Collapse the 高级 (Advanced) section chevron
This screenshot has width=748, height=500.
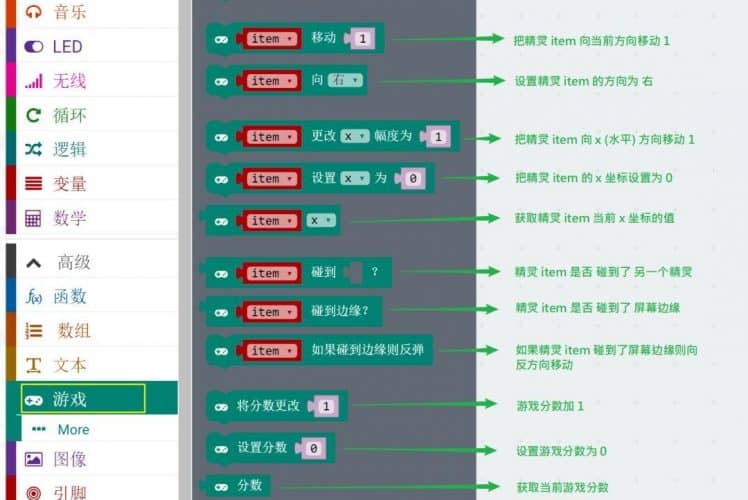pyautogui.click(x=34, y=263)
